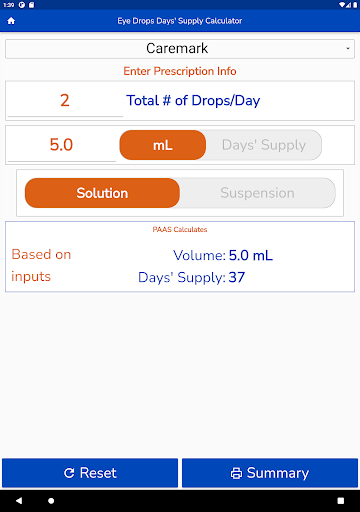360x512 pixels.
Task: Select the mL toggle option
Action: point(163,145)
